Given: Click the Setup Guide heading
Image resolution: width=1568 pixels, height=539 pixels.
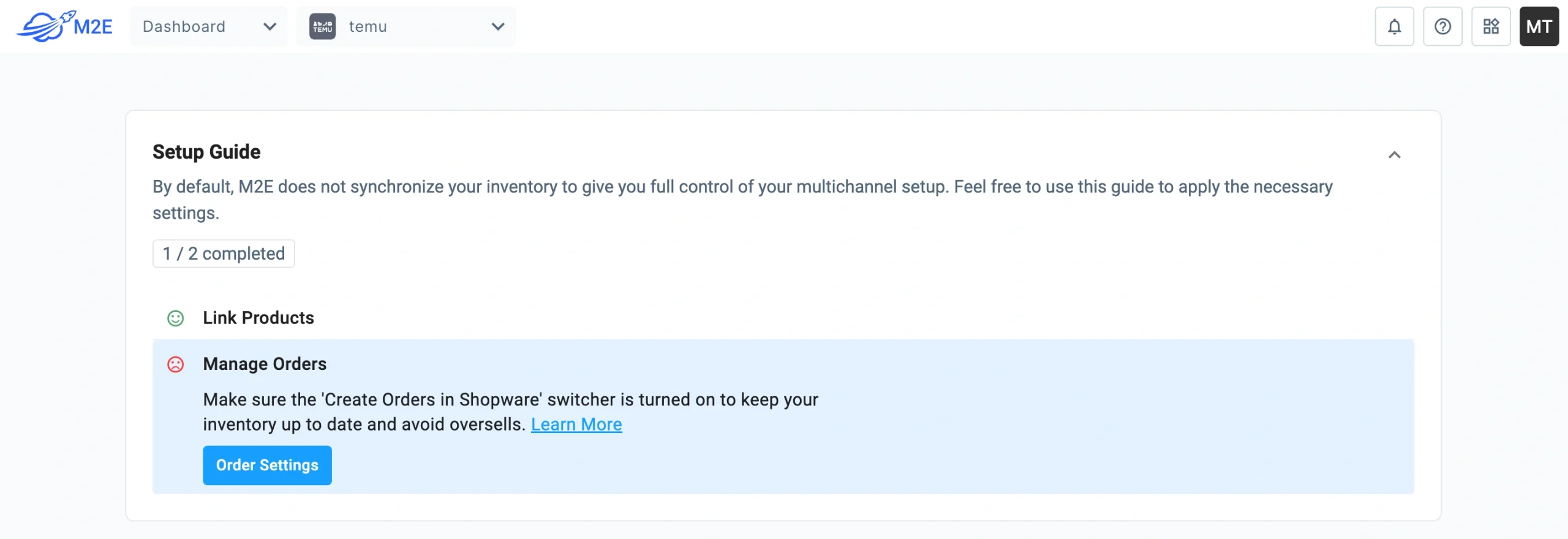Looking at the screenshot, I should [x=206, y=151].
